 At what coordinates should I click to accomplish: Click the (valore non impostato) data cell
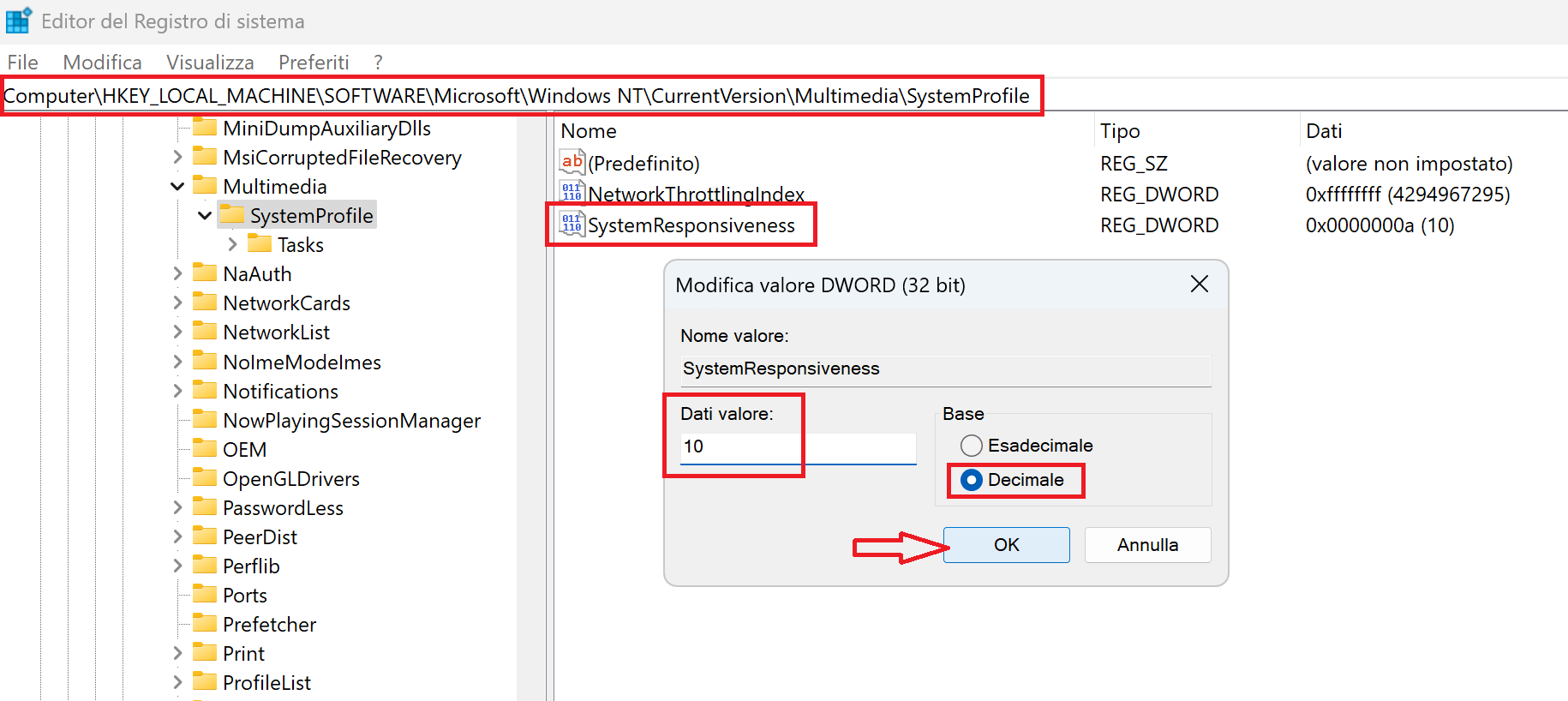coord(1409,164)
